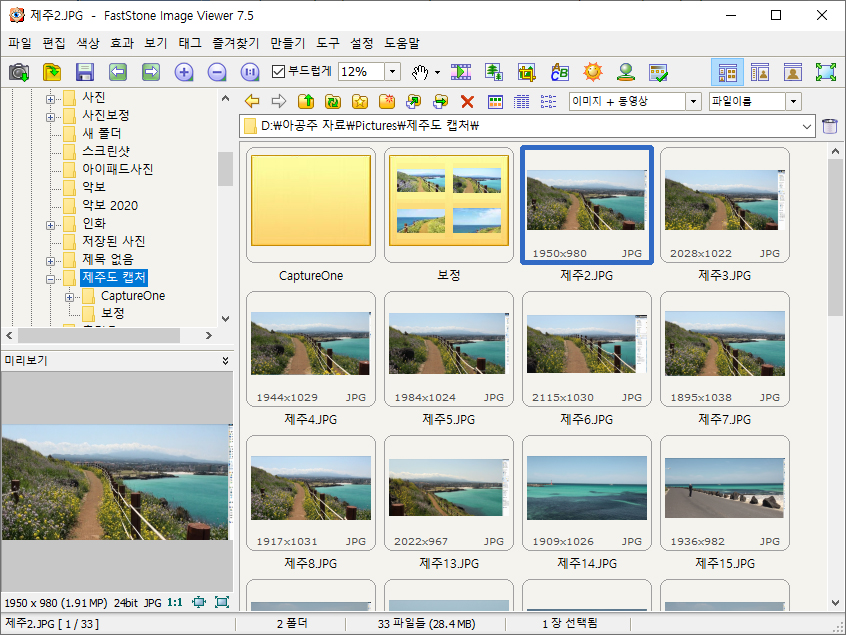Image resolution: width=846 pixels, height=635 pixels.
Task: Open the draw board text icon
Action: coord(560,72)
